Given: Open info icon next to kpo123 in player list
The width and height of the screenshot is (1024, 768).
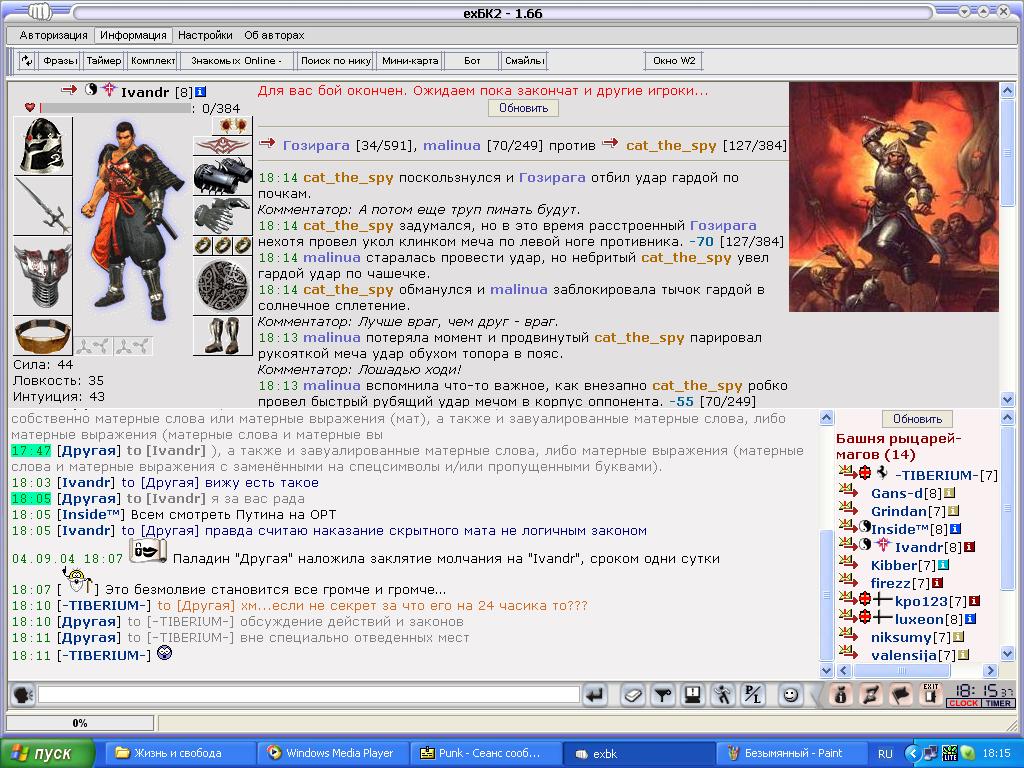Looking at the screenshot, I should tap(974, 601).
